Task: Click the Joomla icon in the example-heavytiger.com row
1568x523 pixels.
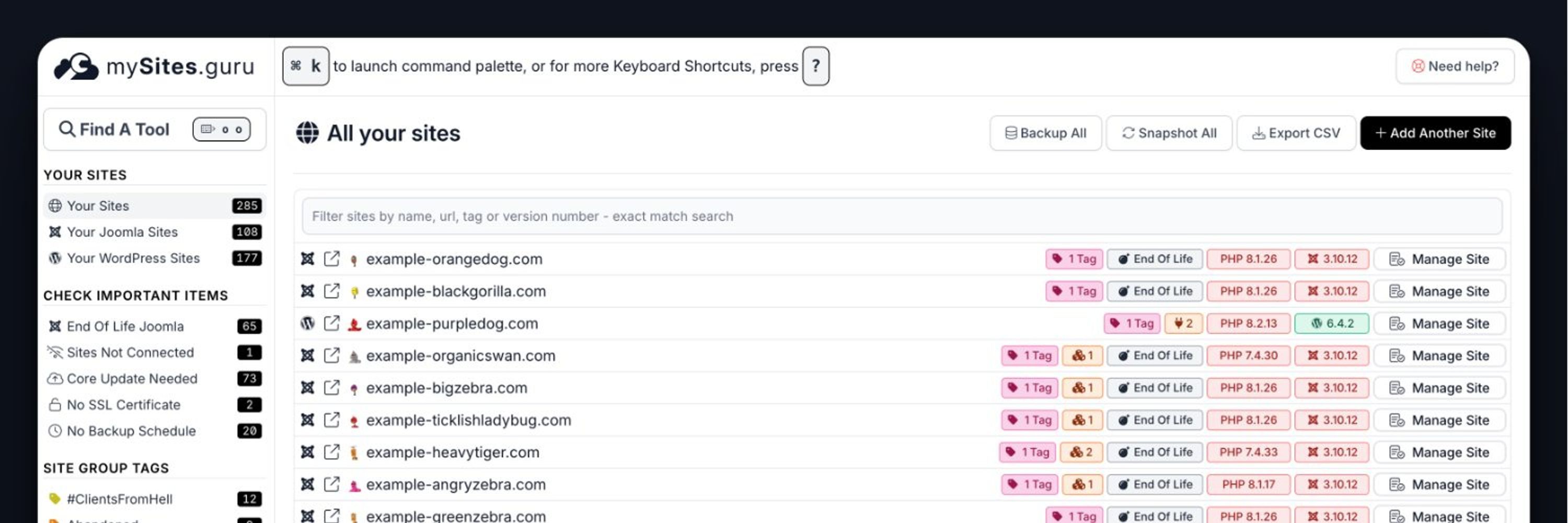Action: coord(307,452)
